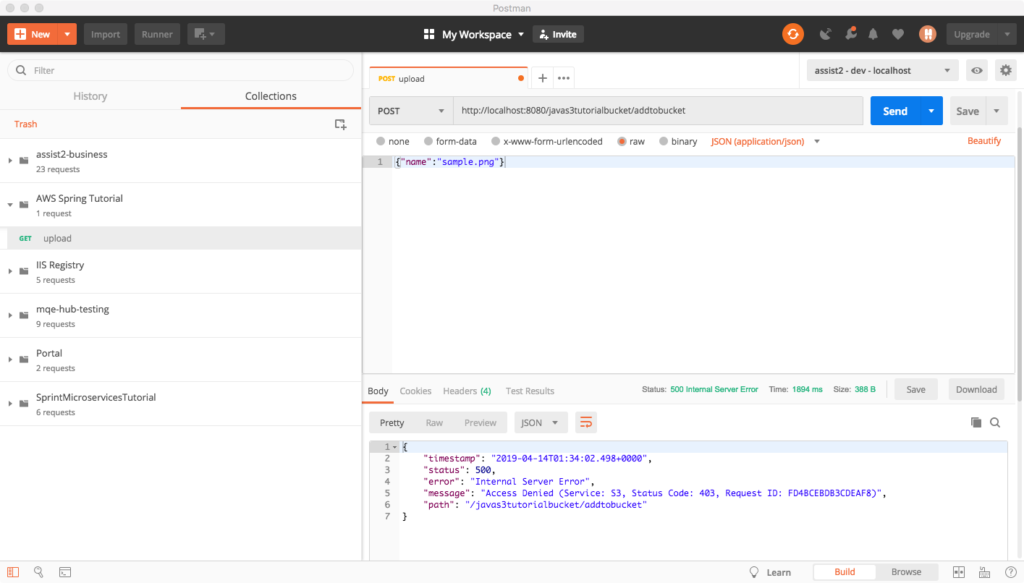This screenshot has width=1024, height=583.
Task: Open the wrench settings icon in header
Action: tap(850, 34)
